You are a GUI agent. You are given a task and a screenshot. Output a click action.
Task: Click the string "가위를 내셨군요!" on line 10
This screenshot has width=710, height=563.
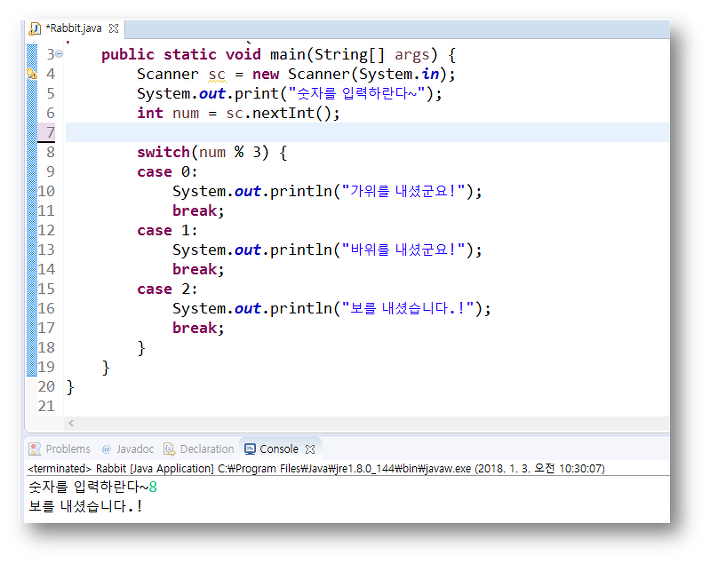(x=403, y=191)
